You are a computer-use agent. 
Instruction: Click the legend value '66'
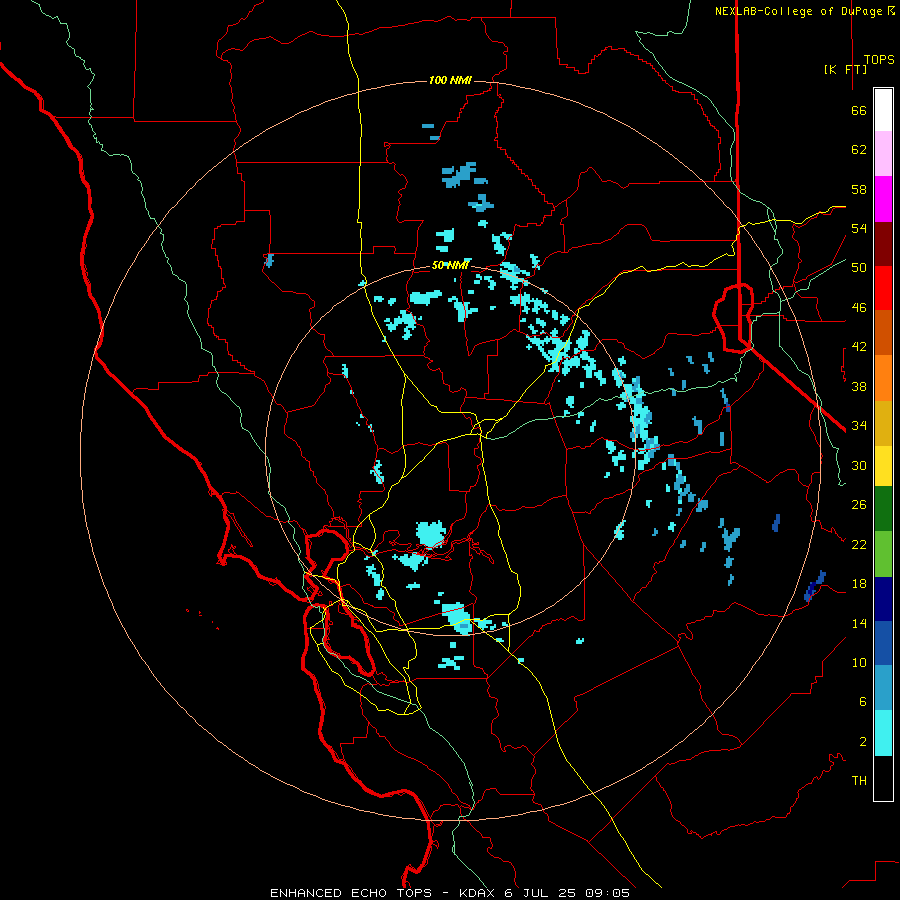[859, 110]
